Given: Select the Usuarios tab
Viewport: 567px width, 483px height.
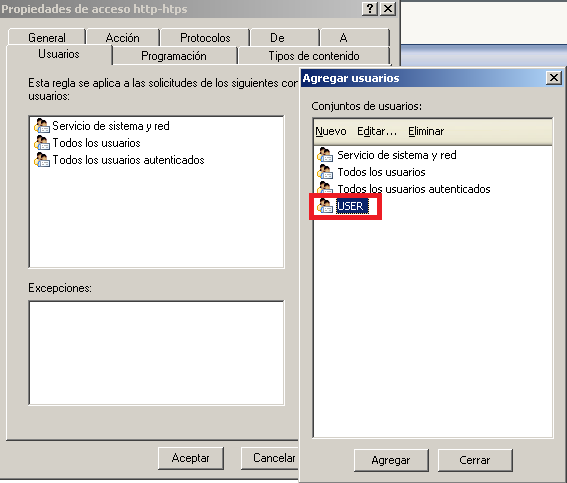Looking at the screenshot, I should [59, 54].
